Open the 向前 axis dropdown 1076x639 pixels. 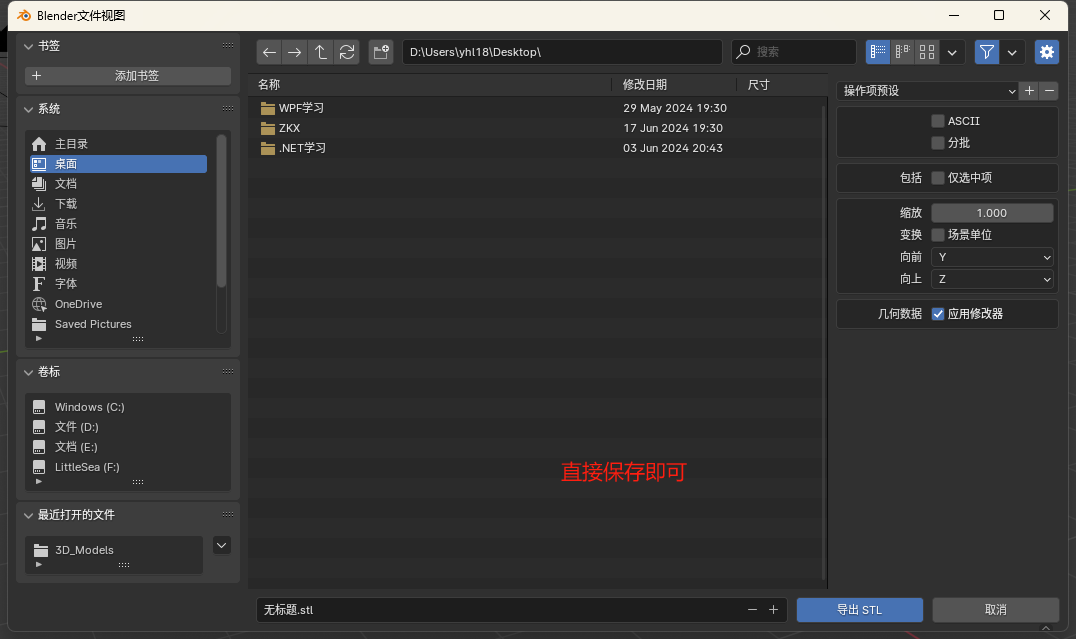992,256
